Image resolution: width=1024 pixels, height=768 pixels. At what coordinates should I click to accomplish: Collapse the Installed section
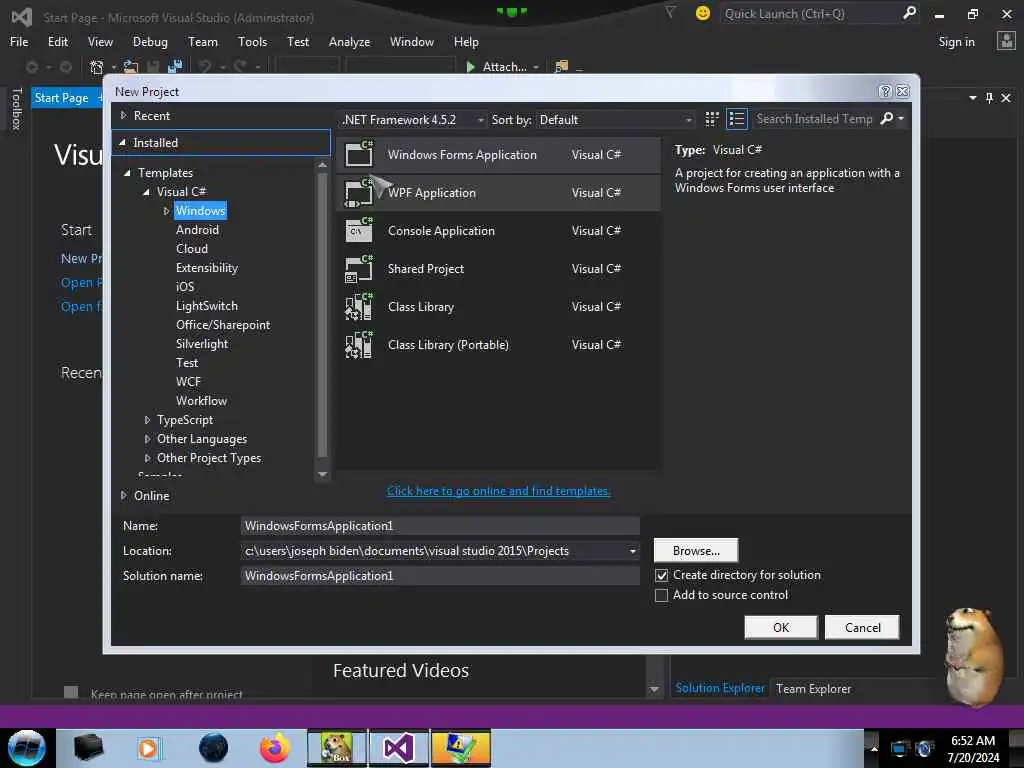point(122,142)
